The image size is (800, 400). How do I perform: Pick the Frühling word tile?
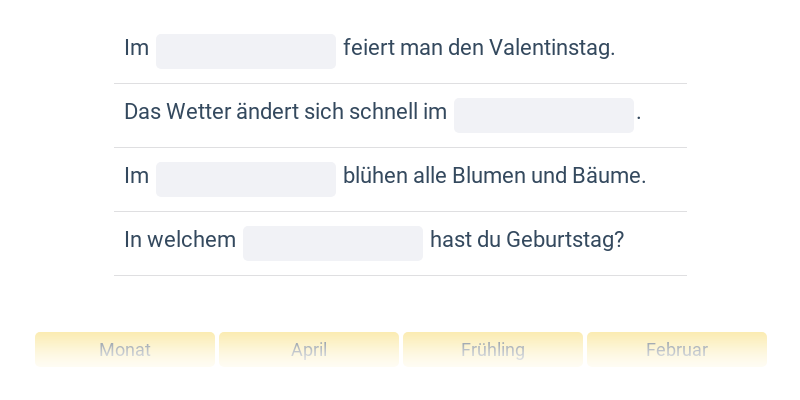(493, 350)
